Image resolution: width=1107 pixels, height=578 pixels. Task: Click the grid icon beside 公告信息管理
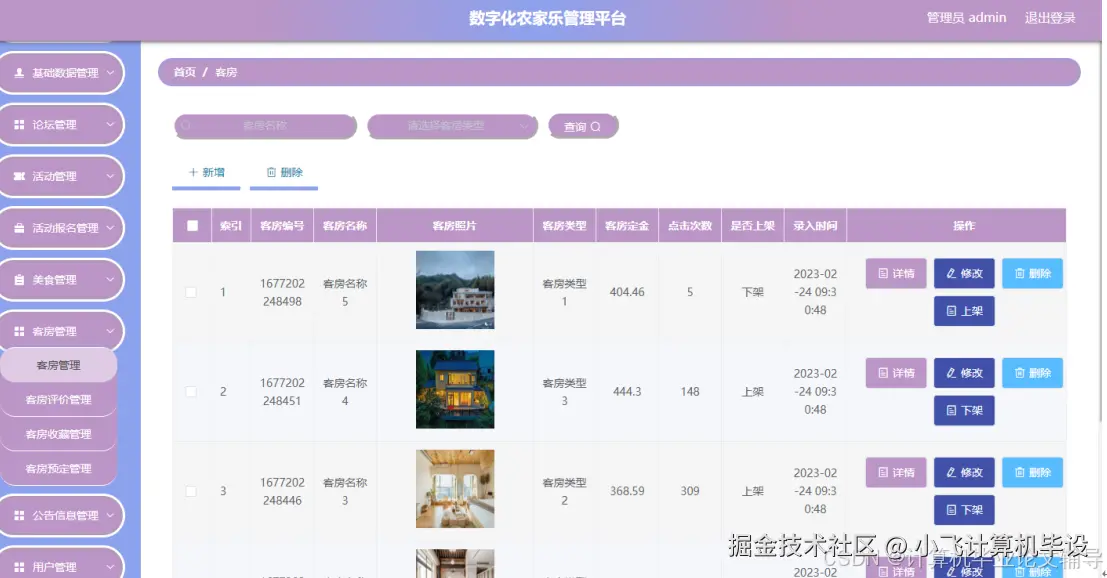point(19,515)
